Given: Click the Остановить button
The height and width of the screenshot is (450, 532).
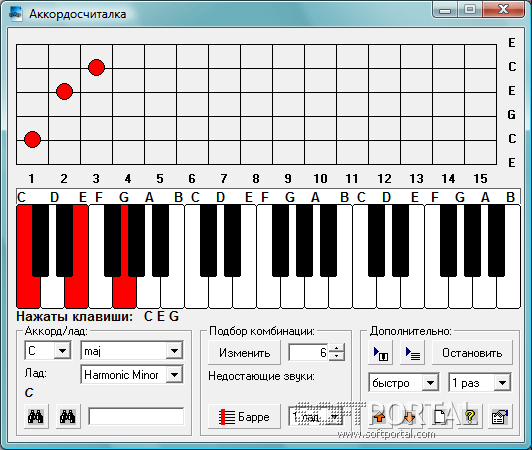Looking at the screenshot, I should coord(472,353).
